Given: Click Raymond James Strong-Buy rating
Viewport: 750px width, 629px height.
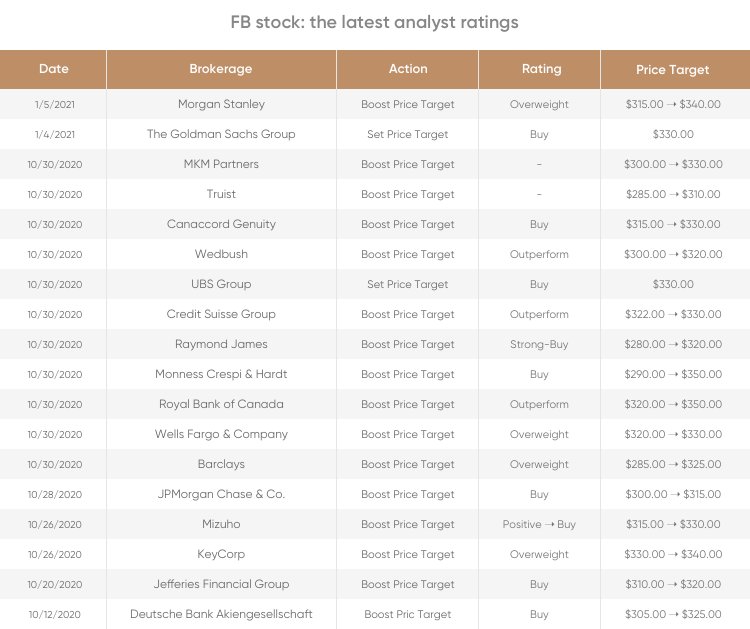Looking at the screenshot, I should (x=539, y=344).
